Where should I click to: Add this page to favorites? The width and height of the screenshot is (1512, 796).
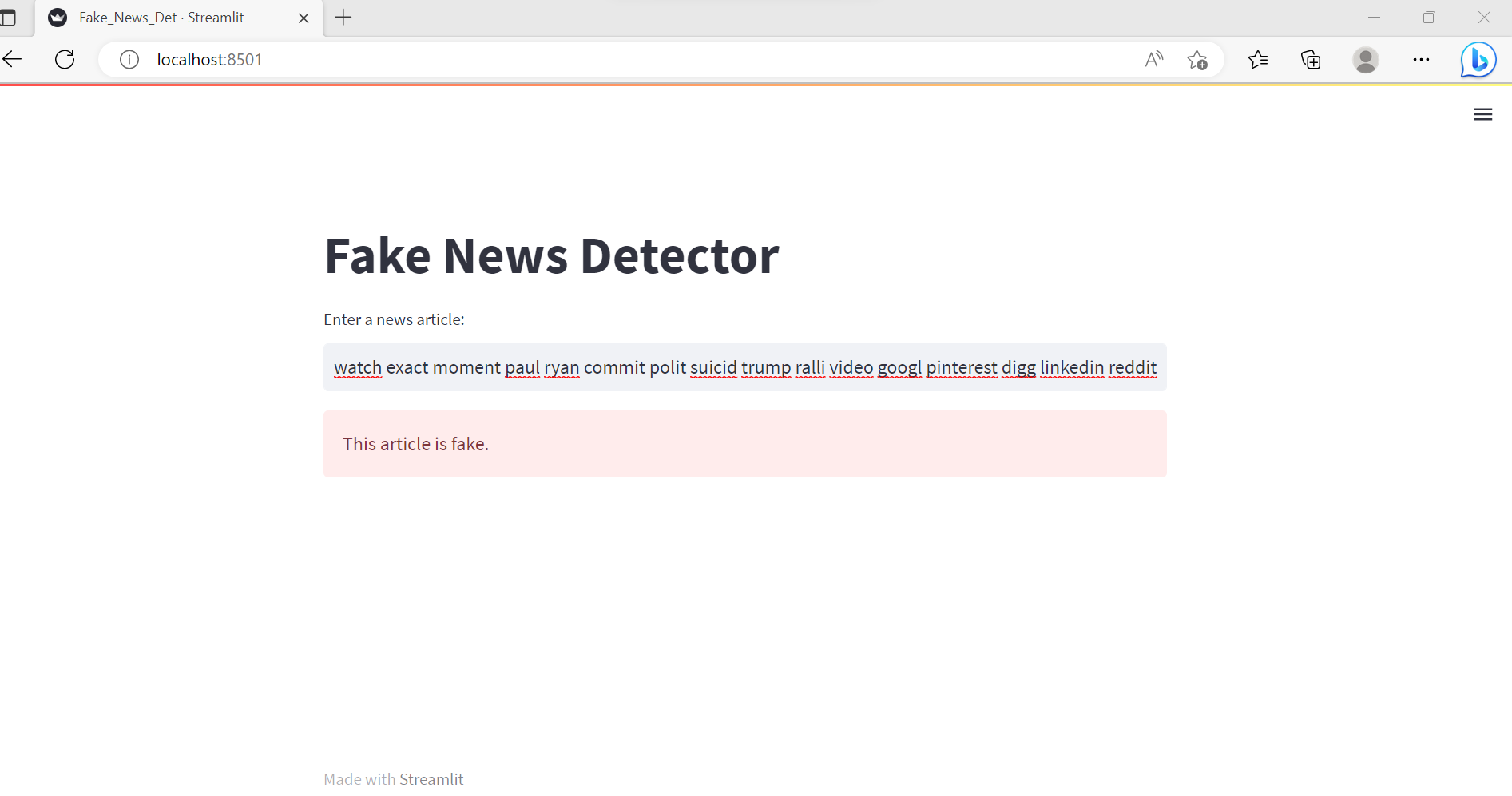(x=1197, y=59)
